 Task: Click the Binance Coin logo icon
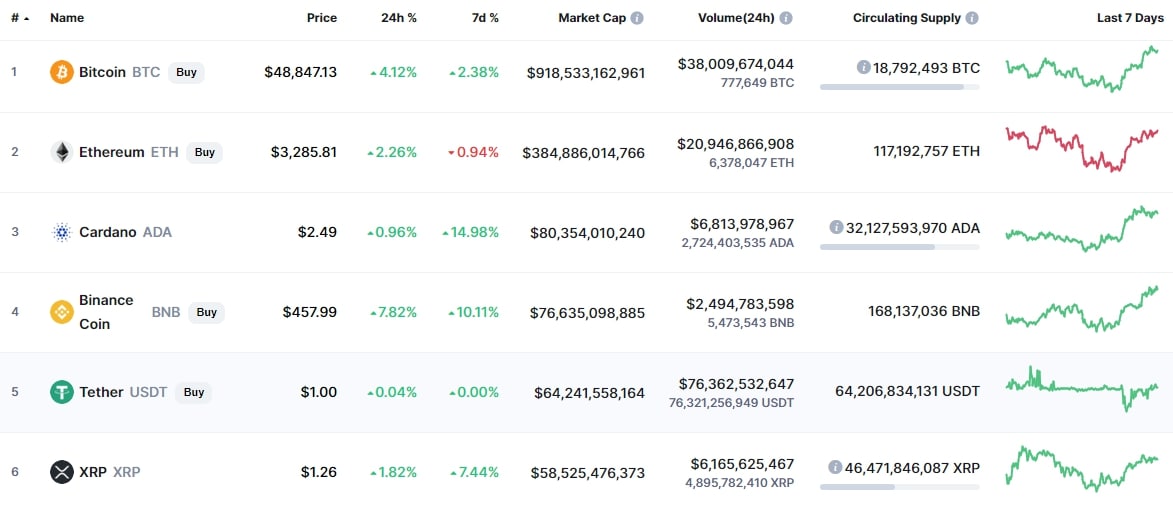61,312
